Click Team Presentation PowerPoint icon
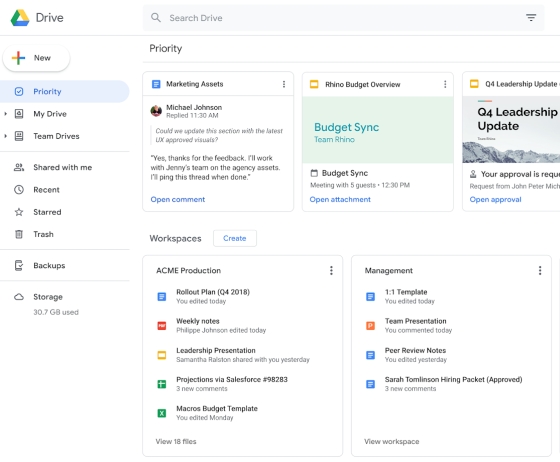 click(370, 326)
